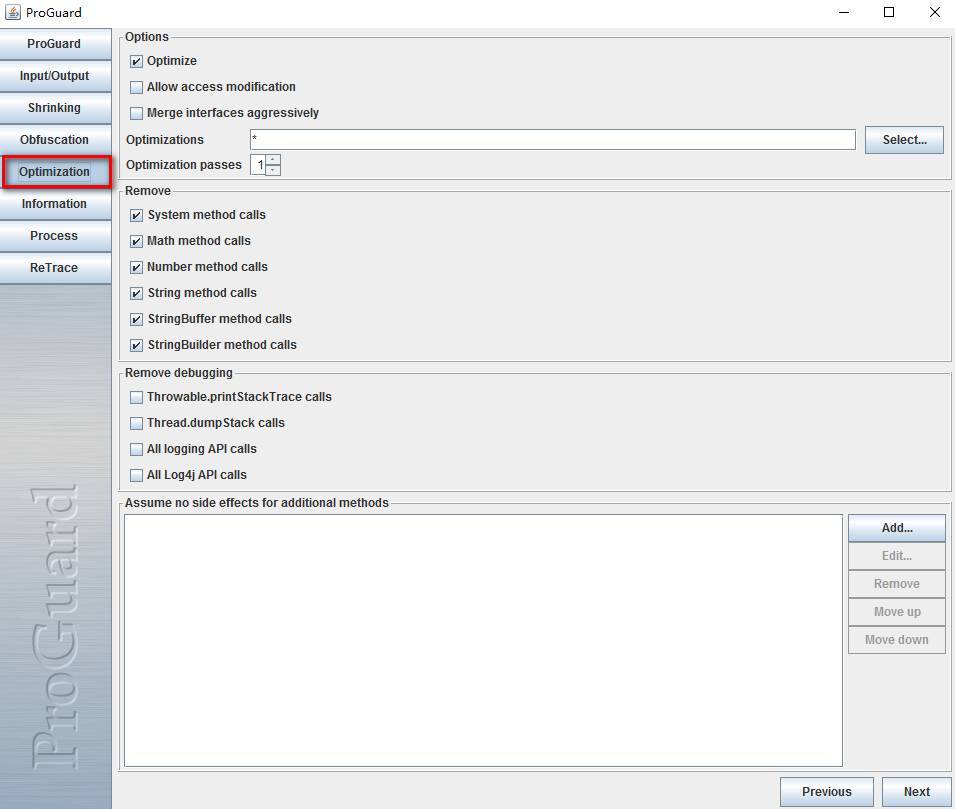
Task: Minimize the ProGuard window
Action: 844,12
